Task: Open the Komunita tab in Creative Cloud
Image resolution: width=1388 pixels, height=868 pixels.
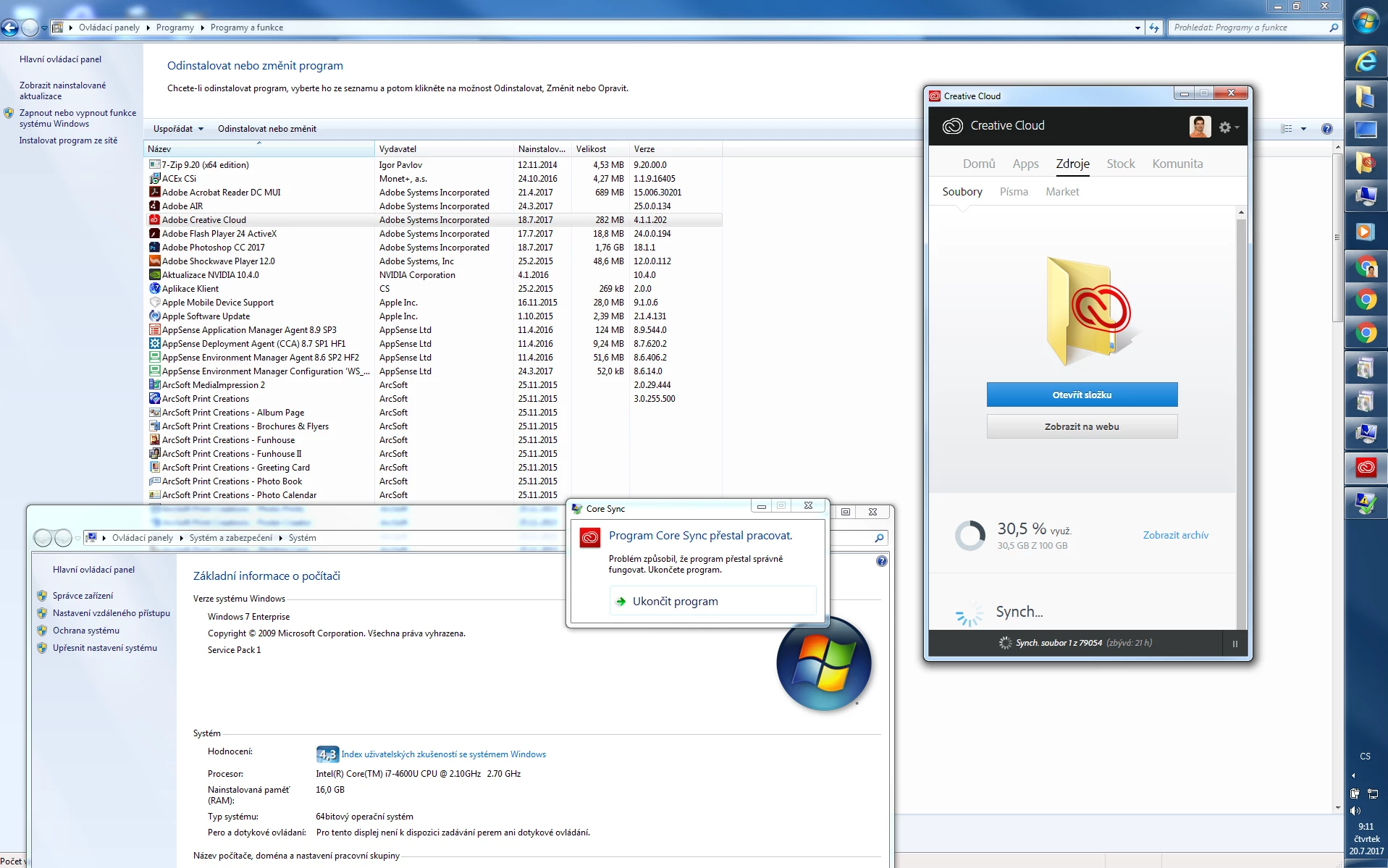Action: 1177,164
